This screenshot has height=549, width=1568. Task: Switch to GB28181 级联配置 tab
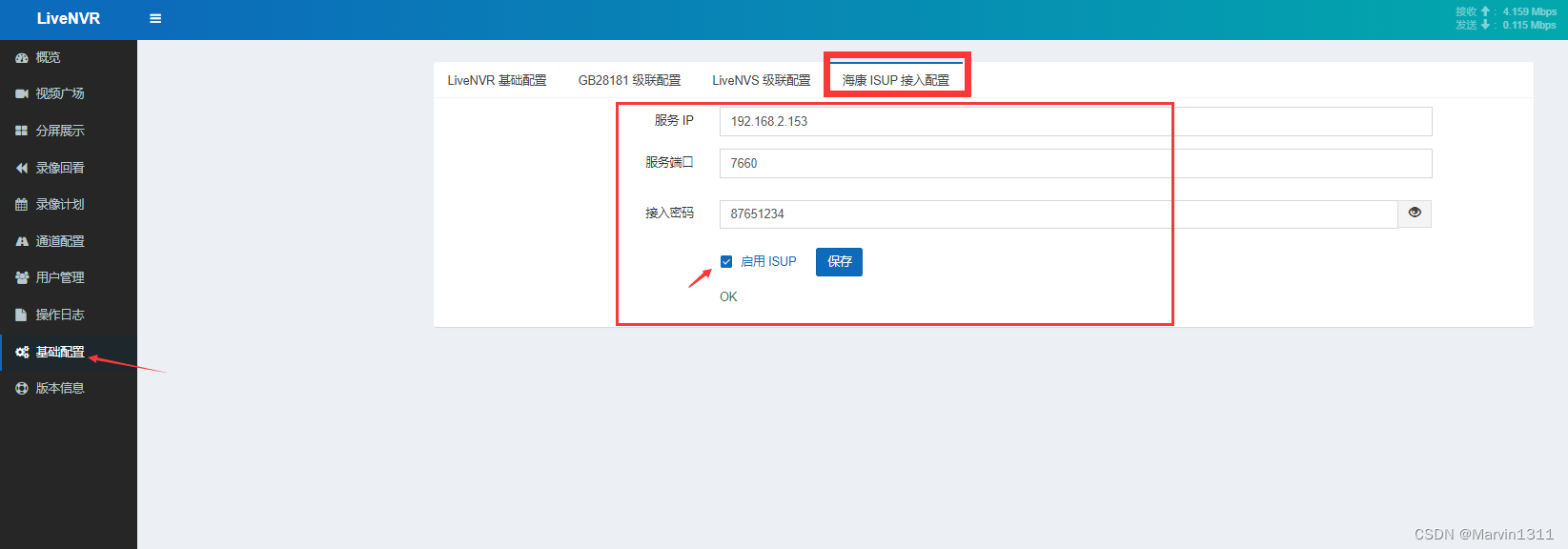[629, 80]
